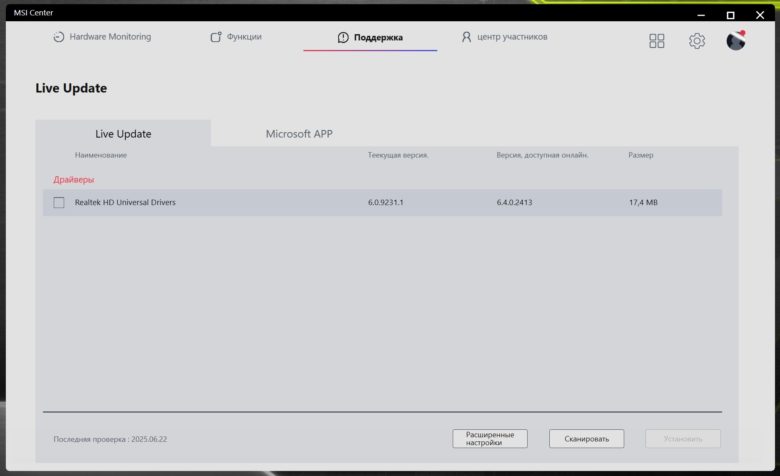
Task: Click current version 6.0.9231.1
Action: tap(386, 202)
